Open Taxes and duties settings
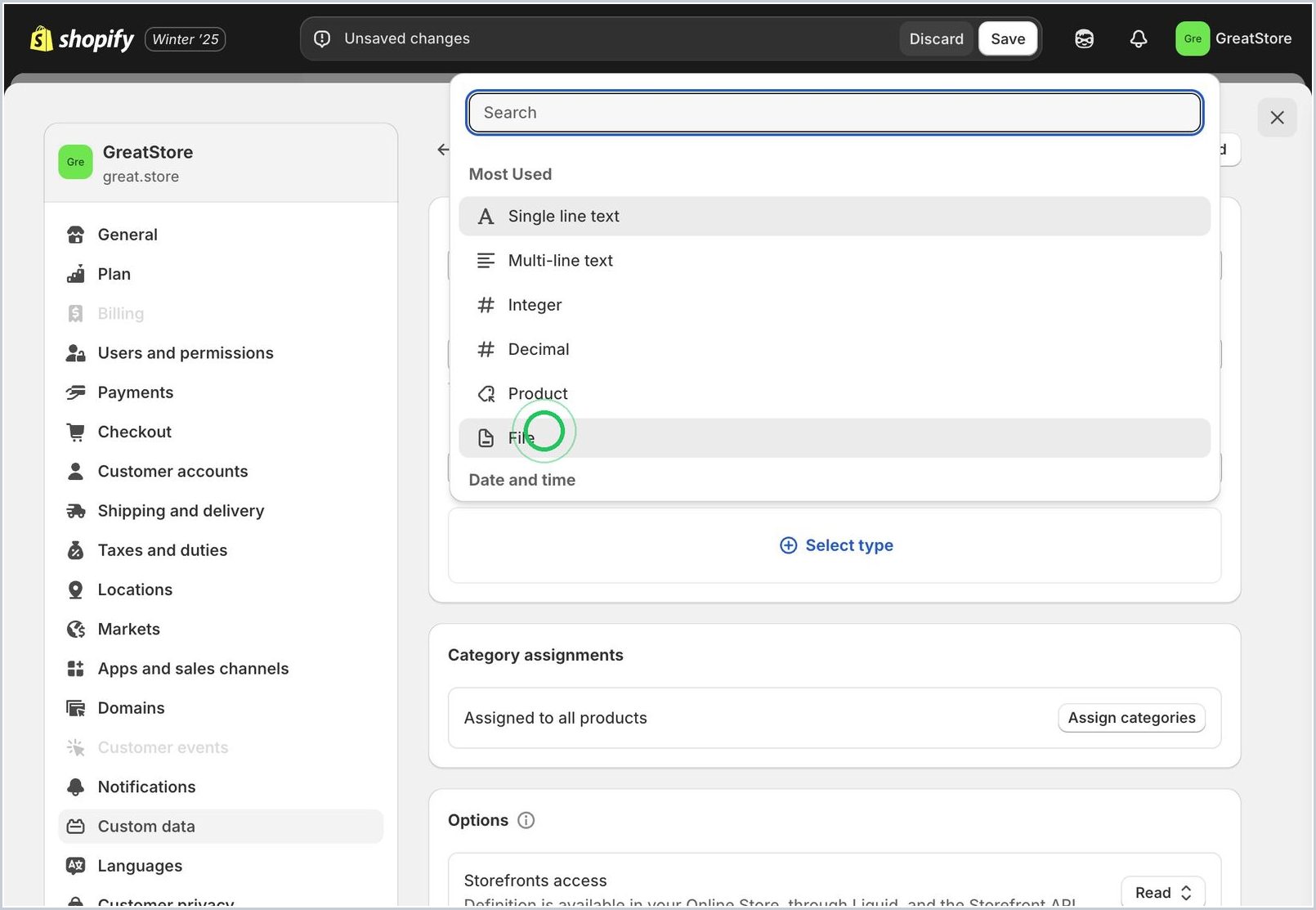 click(x=221, y=550)
